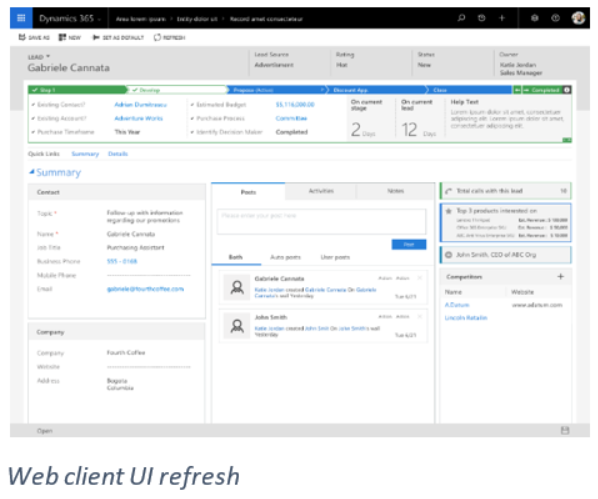598x499 pixels.
Task: Open Adrian Dumitrascu contact link
Action: pyautogui.click(x=140, y=105)
